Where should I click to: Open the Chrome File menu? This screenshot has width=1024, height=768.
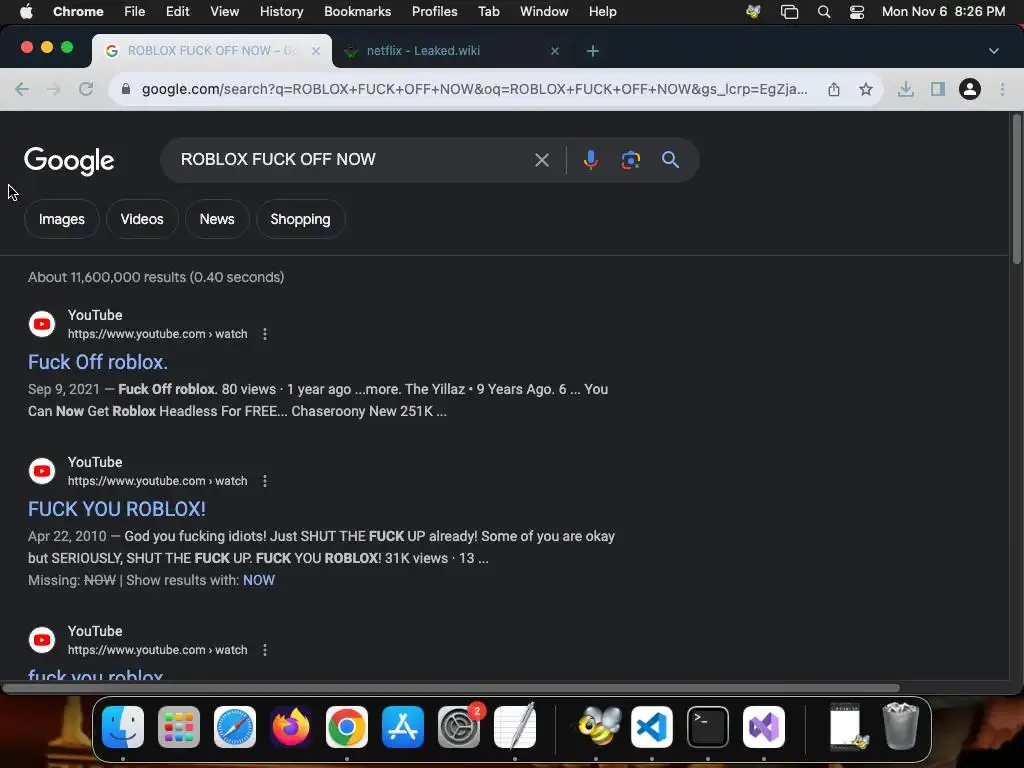click(x=135, y=12)
